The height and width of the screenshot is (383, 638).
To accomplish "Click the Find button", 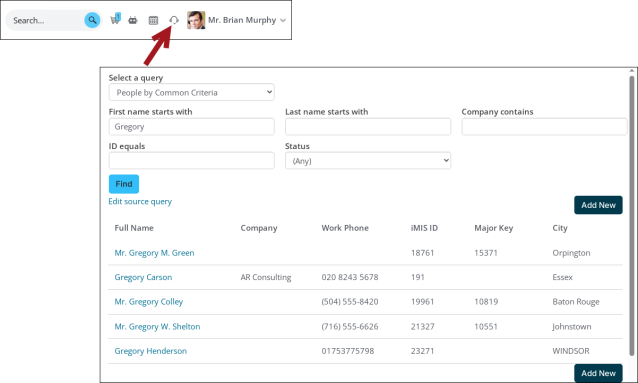I will (x=124, y=184).
